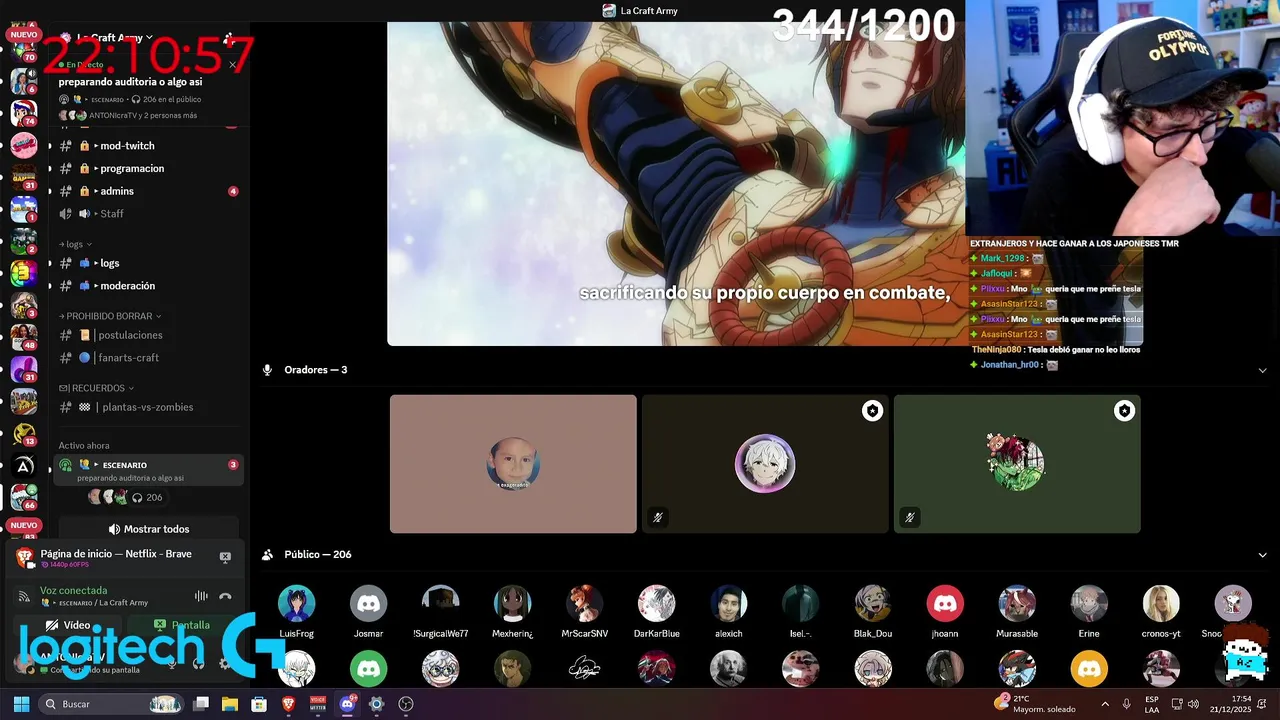Disconnect from voice with hang-up icon

pyautogui.click(x=225, y=596)
